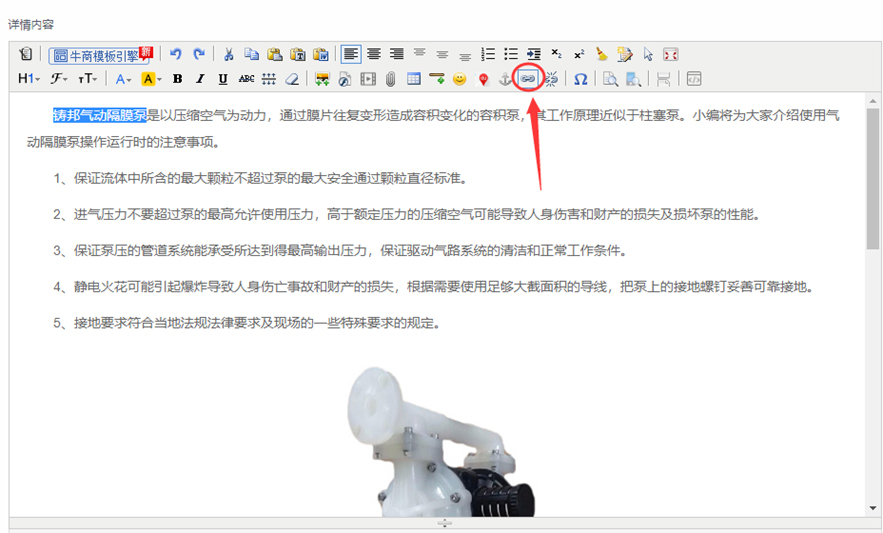Insert an anchor

tap(505, 79)
